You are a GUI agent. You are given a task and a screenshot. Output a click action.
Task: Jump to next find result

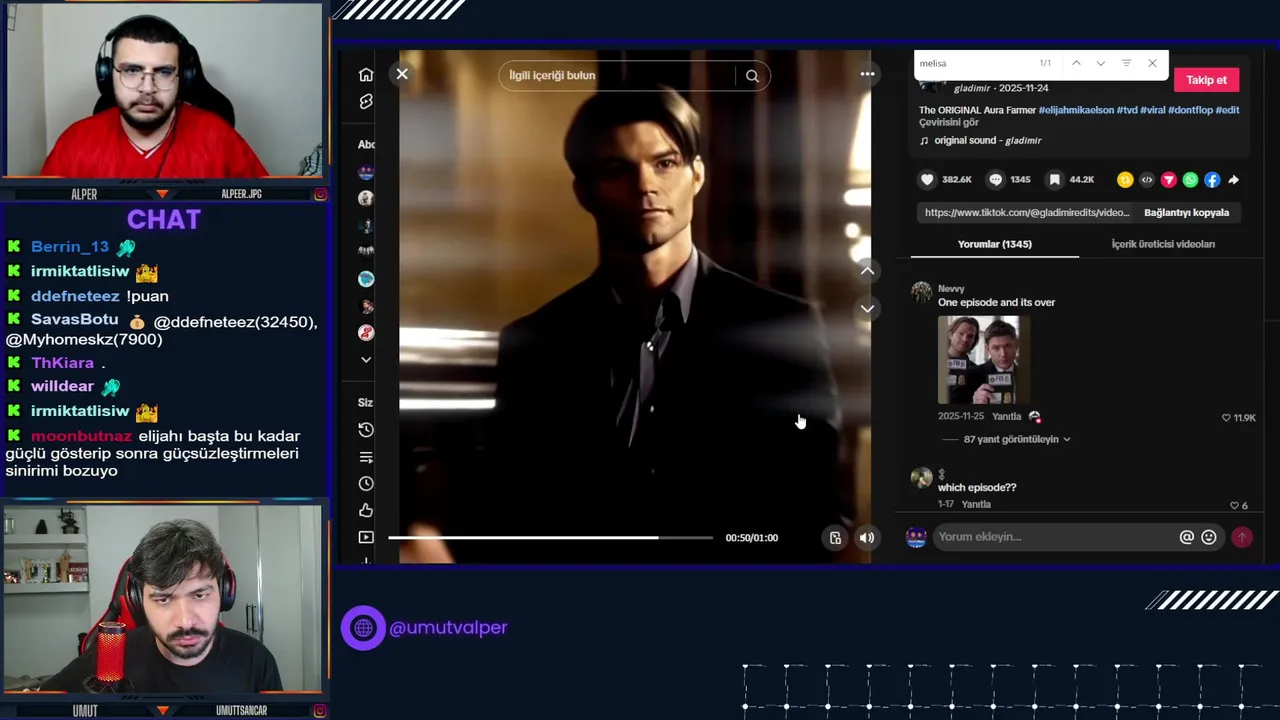[x=1101, y=63]
